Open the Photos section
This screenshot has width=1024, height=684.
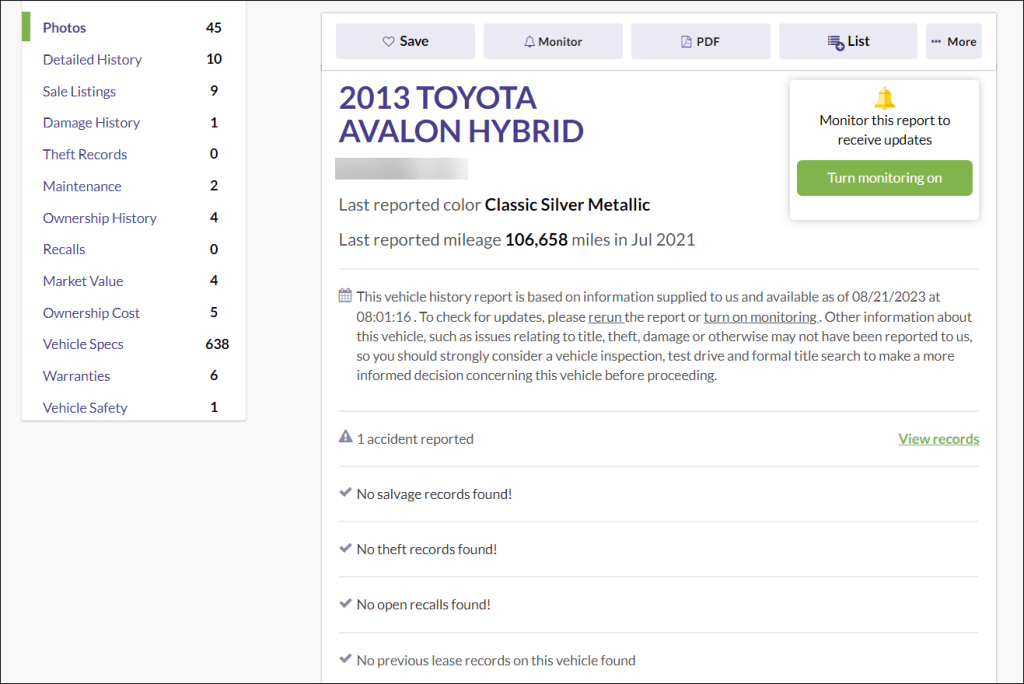coord(65,27)
